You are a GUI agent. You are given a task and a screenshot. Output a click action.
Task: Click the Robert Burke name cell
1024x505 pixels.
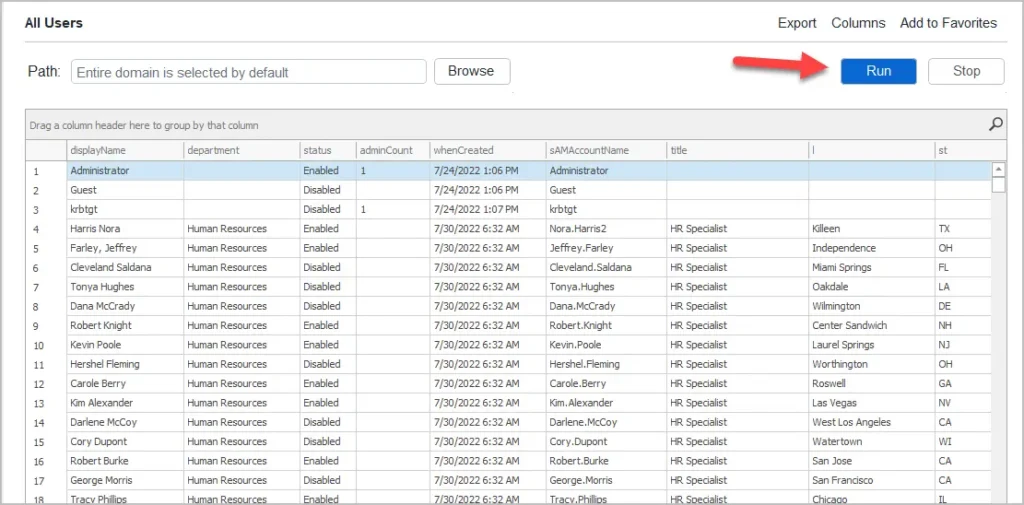coord(125,461)
